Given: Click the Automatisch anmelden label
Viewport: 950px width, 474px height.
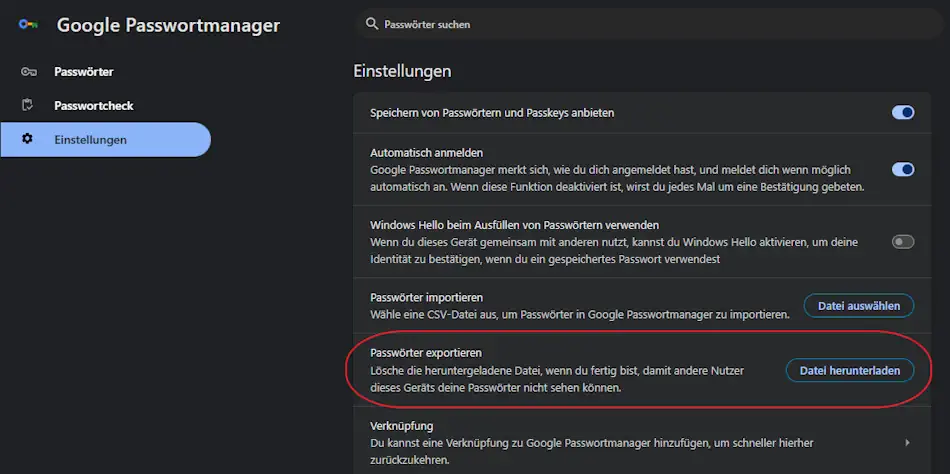Looking at the screenshot, I should [x=427, y=153].
